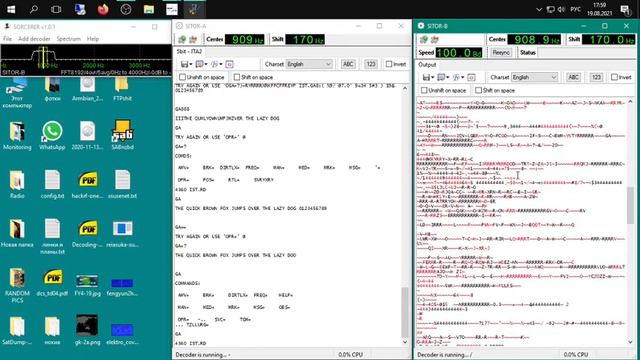Open the Charset dropdown in SITOR-B
The height and width of the screenshot is (360, 640).
tap(534, 77)
